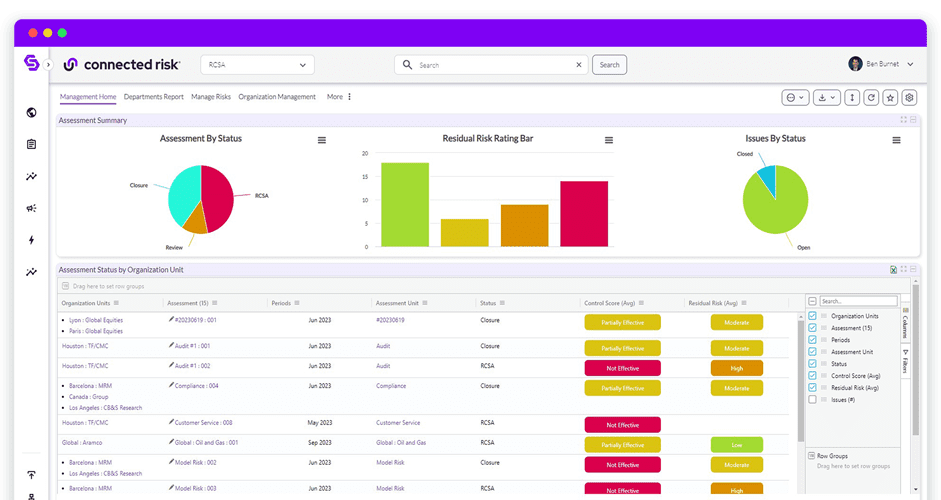This screenshot has height=500, width=941.
Task: Open the globe icon in left sidebar
Action: coord(31,112)
